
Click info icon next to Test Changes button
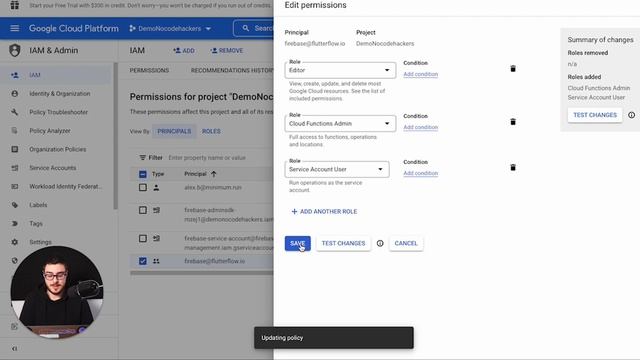click(380, 243)
